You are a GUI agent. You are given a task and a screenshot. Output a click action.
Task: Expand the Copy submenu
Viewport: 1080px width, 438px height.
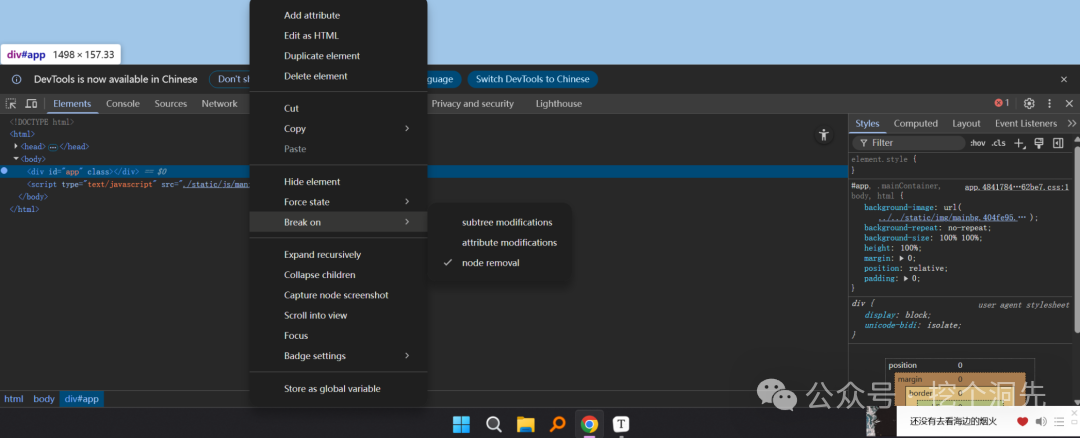[x=338, y=129]
